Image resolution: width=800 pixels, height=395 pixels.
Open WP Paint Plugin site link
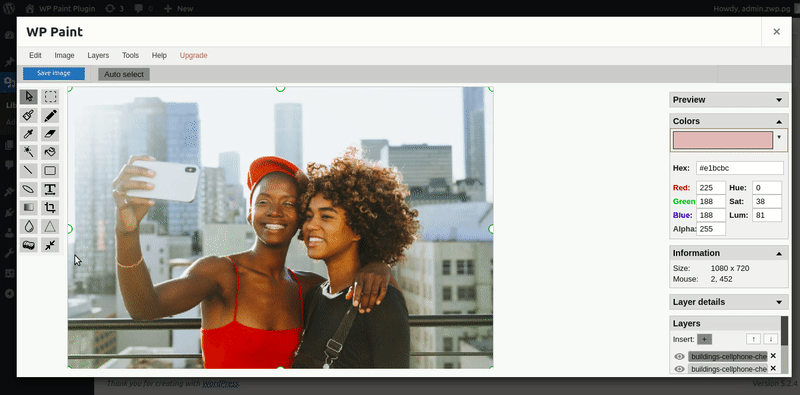point(59,8)
